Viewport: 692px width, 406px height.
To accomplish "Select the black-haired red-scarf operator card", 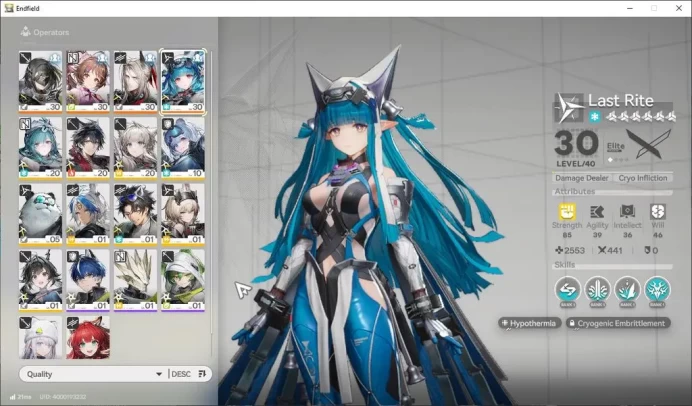I will 88,148.
